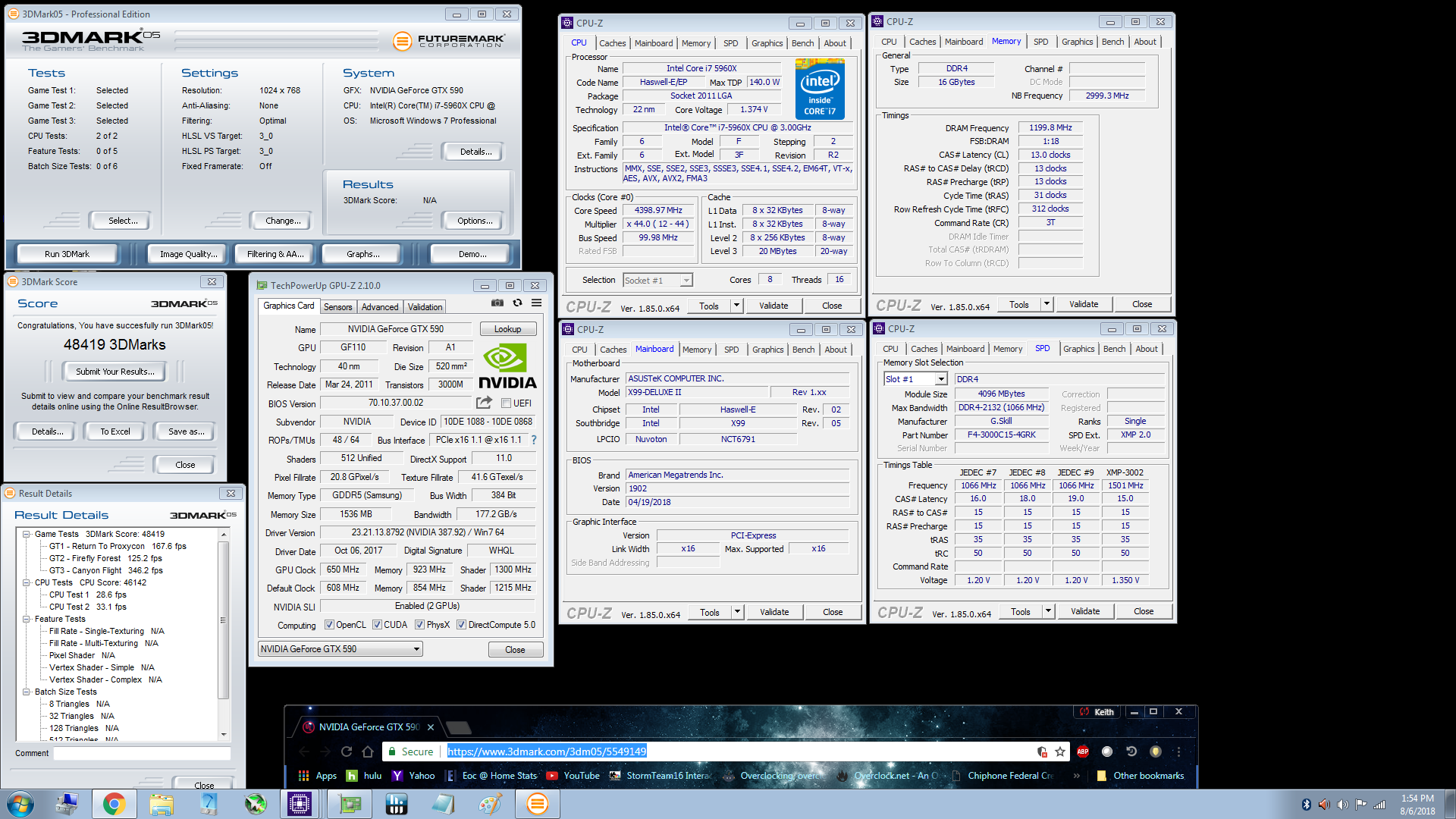Click the GPU-Z refresh icon
The image size is (1456, 819).
517,303
